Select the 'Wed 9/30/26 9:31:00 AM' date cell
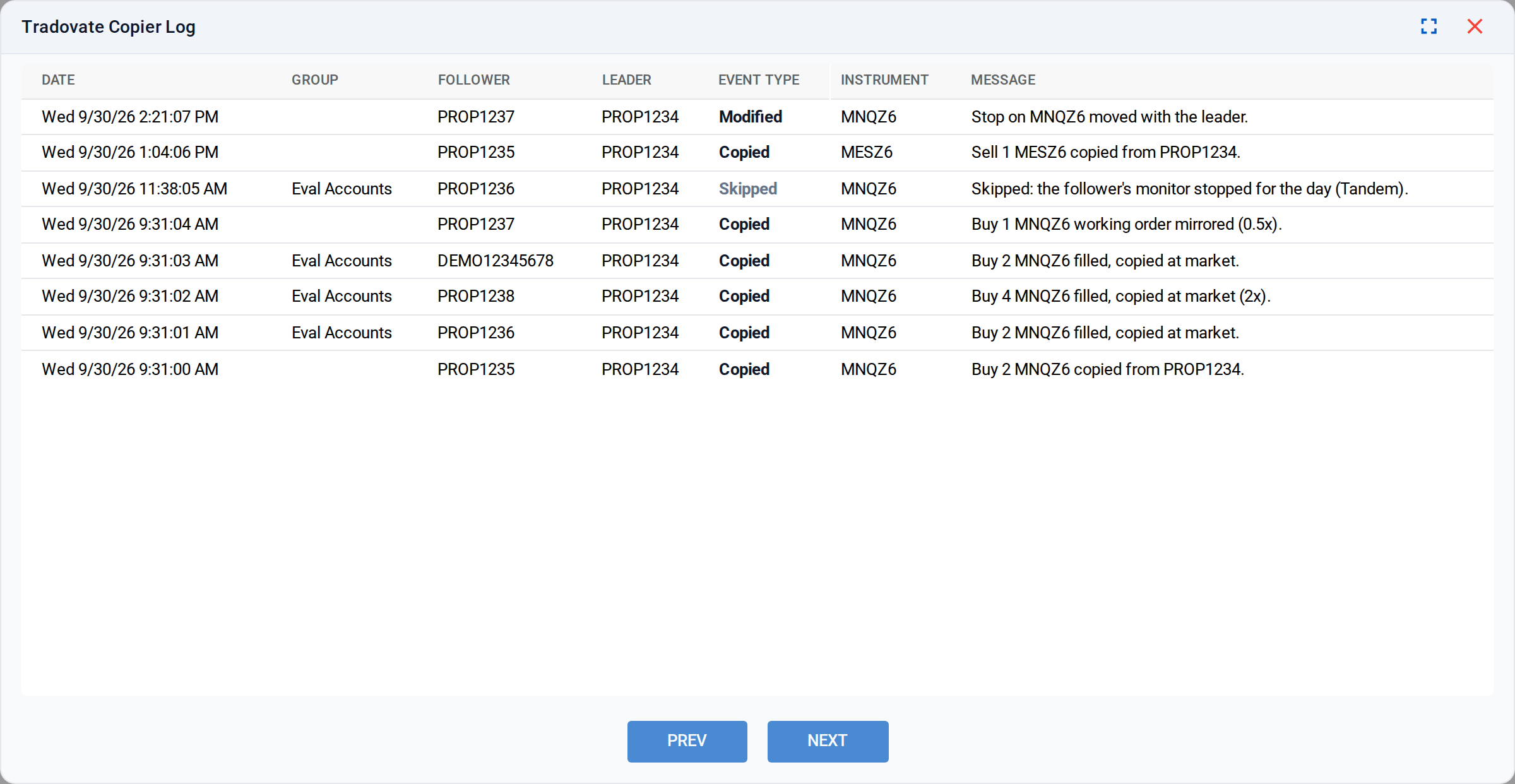This screenshot has width=1515, height=784. [130, 369]
